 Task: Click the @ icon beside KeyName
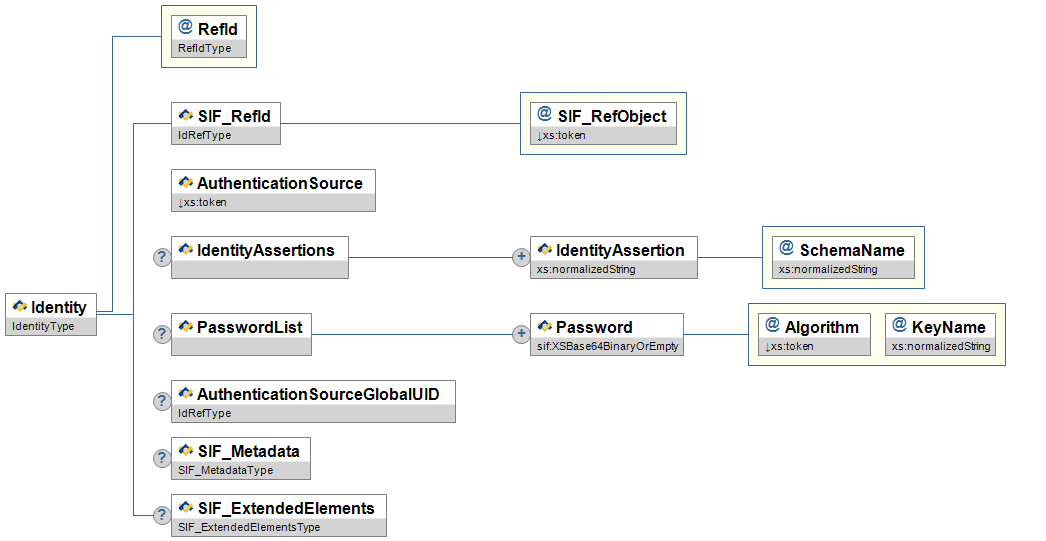click(899, 326)
